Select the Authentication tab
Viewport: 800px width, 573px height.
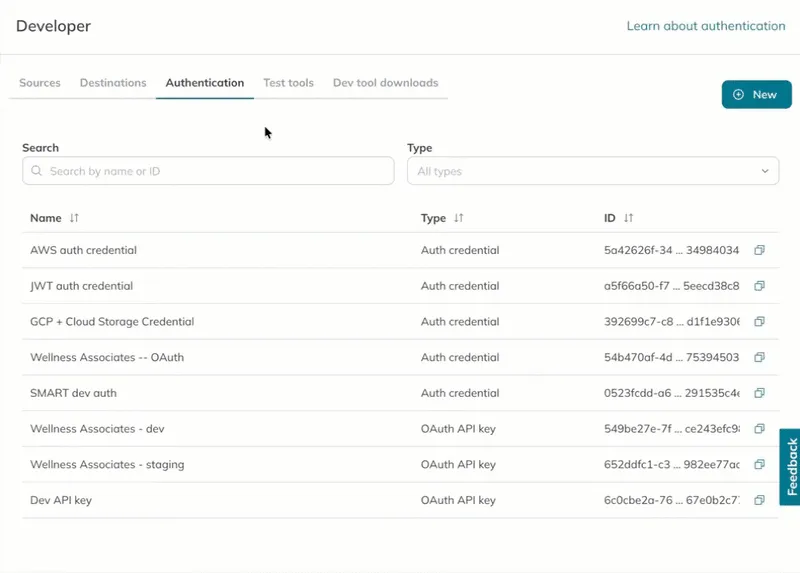coord(205,83)
